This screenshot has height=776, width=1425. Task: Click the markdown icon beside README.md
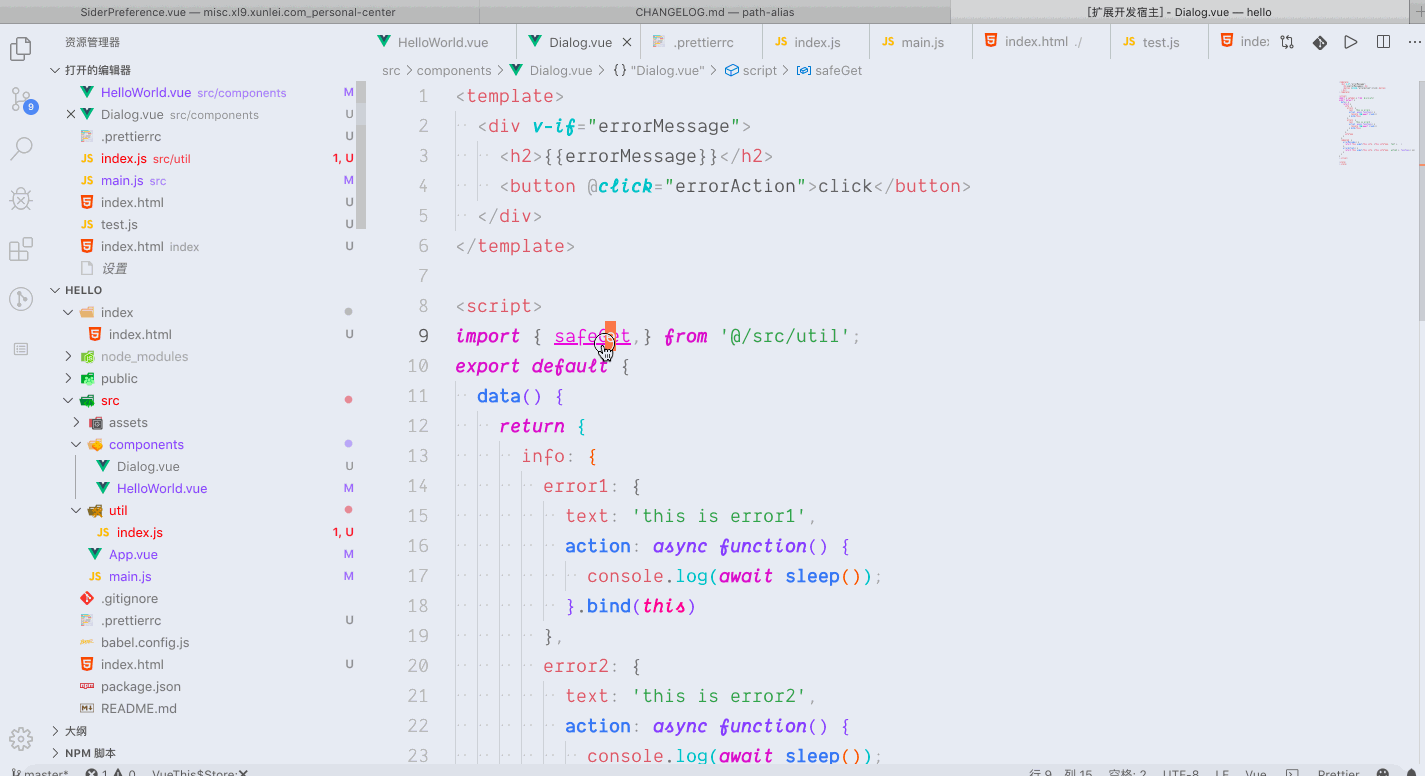[87, 708]
